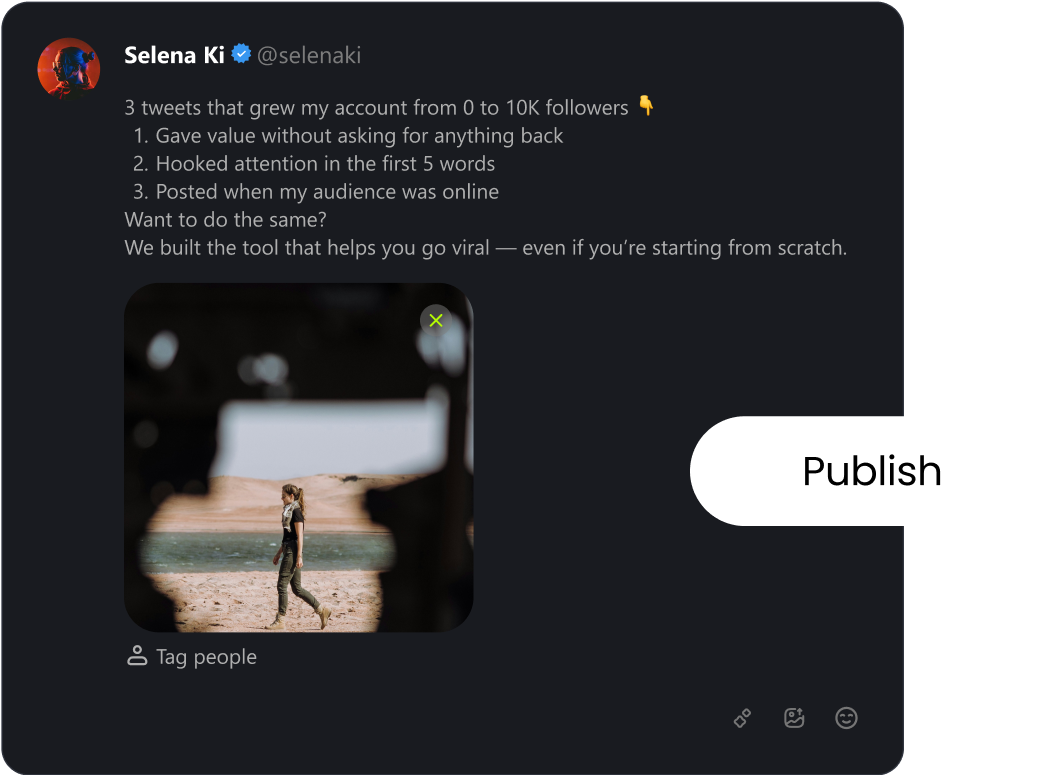Select the Tag people option
Viewport: 1056px width, 775px height.
coord(206,656)
